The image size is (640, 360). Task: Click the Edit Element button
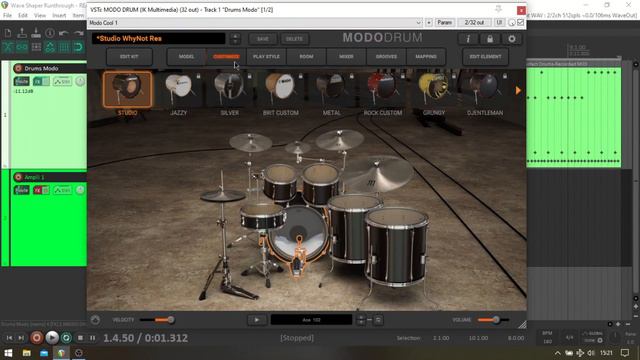485,57
